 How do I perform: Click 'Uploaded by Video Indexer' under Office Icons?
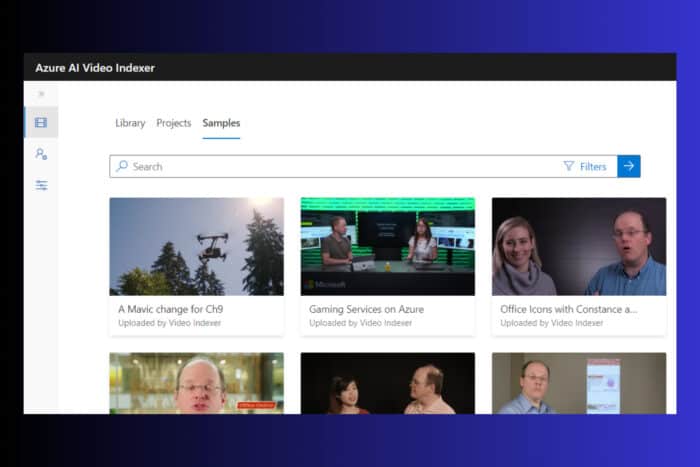pyautogui.click(x=551, y=323)
